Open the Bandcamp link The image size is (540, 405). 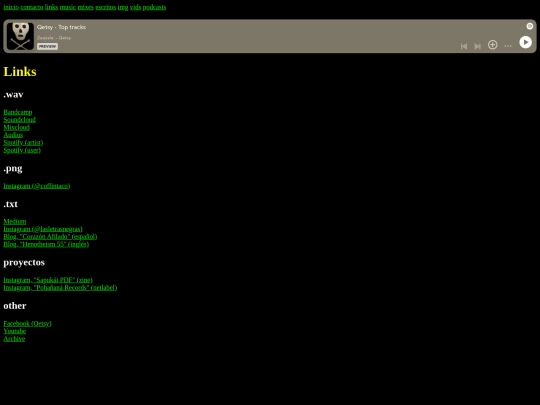(x=18, y=112)
